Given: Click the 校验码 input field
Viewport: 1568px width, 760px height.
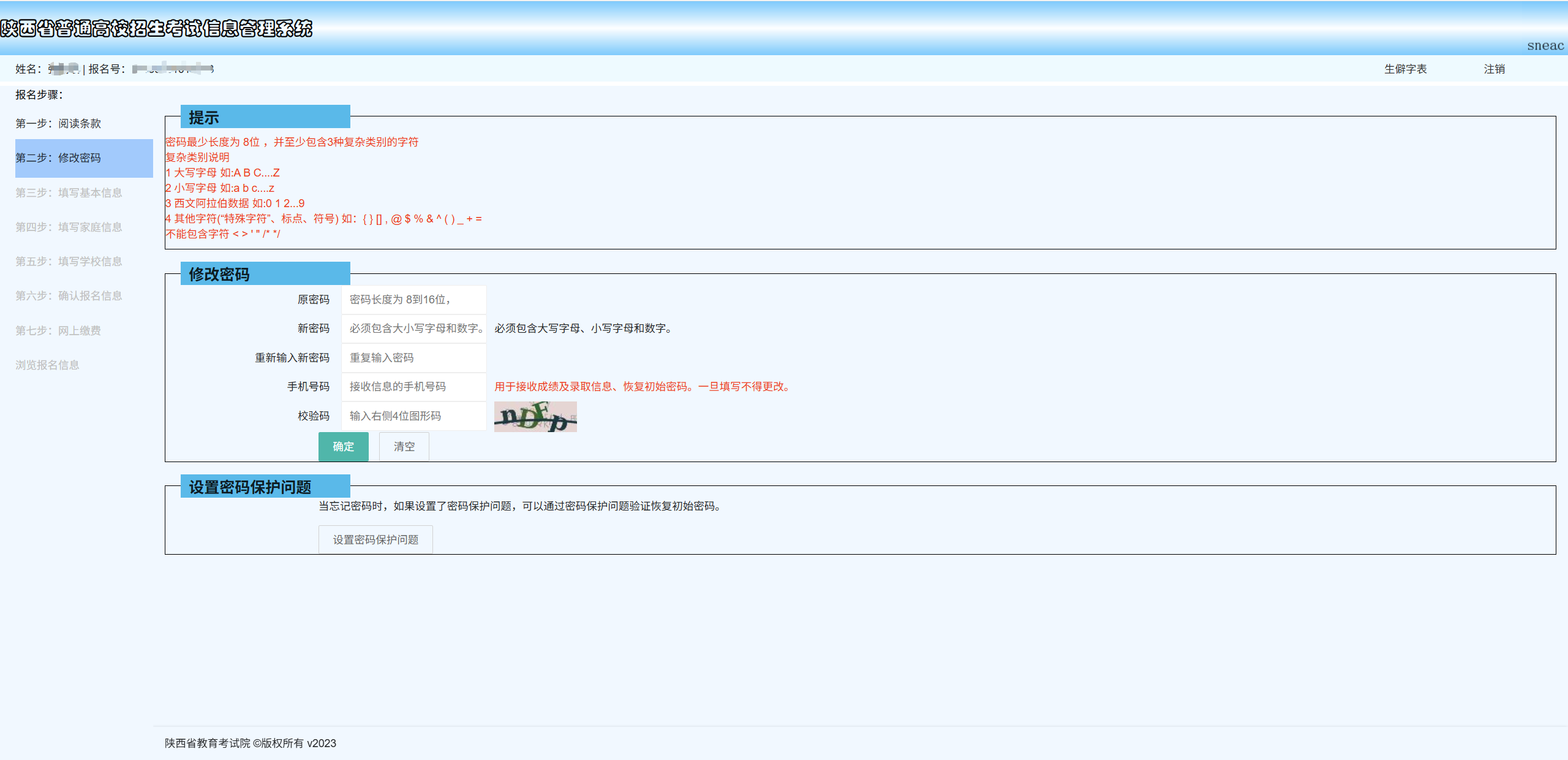Looking at the screenshot, I should click(413, 416).
